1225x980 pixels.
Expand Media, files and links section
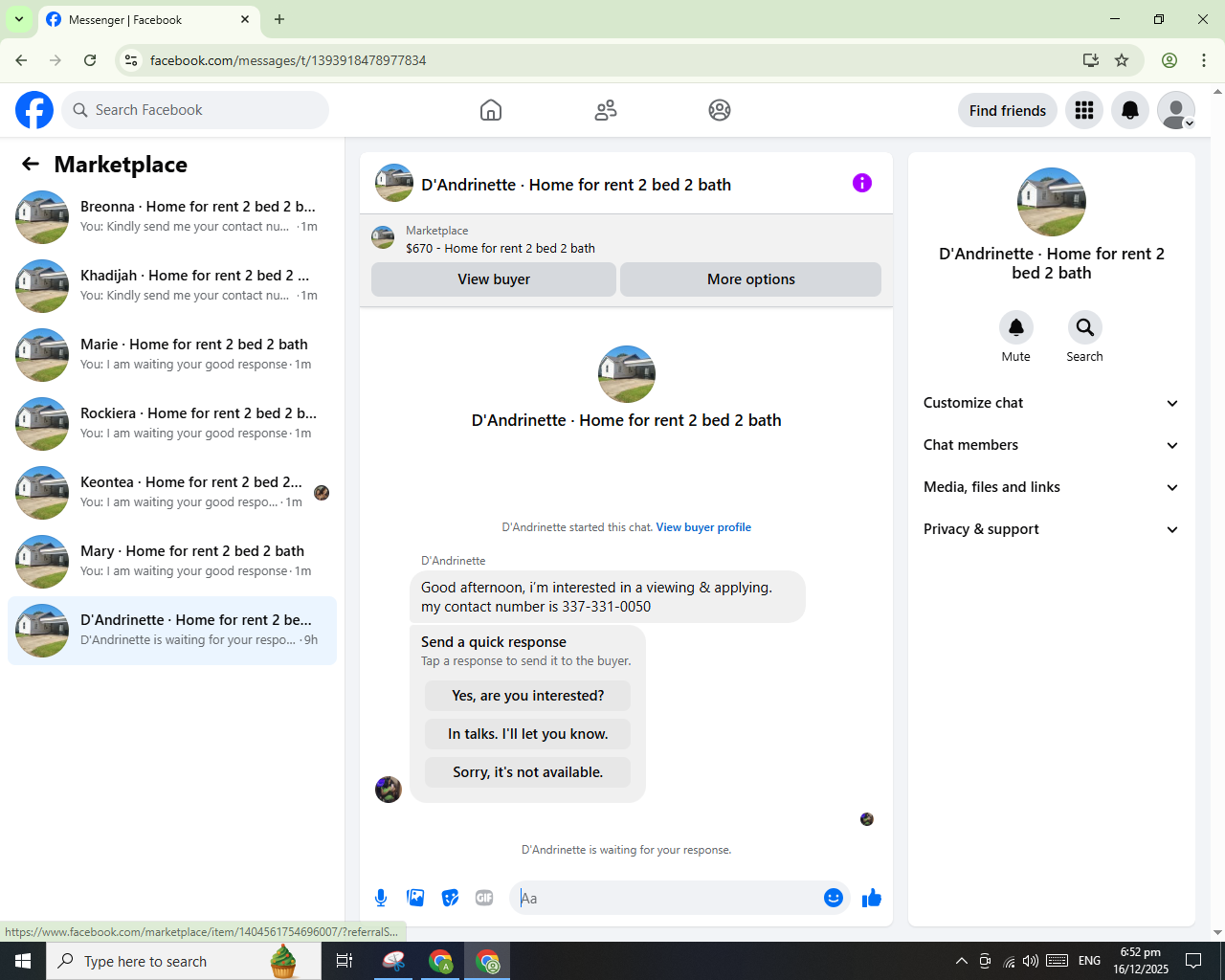pyautogui.click(x=1051, y=487)
